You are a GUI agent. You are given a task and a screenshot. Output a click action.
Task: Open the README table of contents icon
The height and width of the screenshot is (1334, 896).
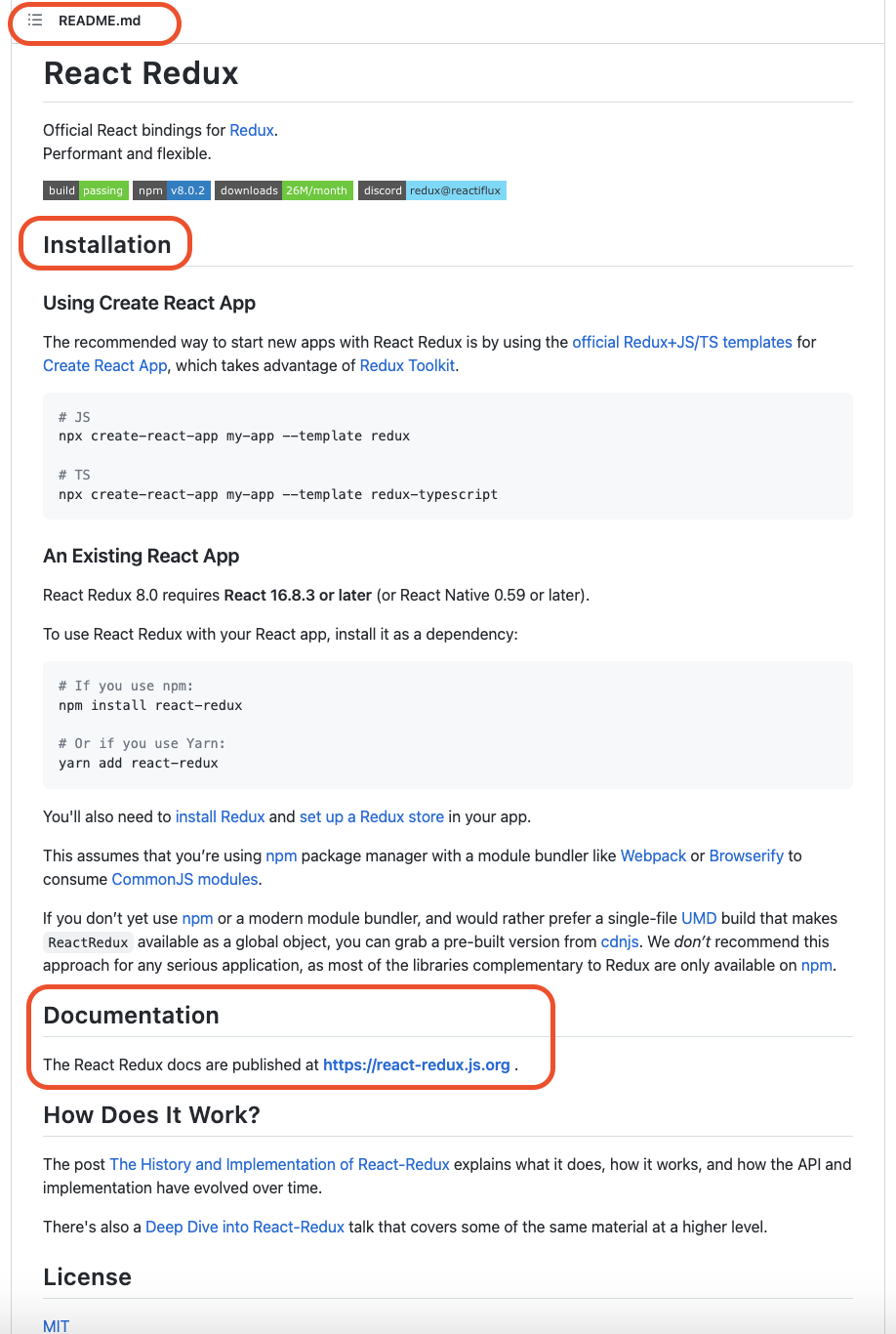tap(35, 21)
